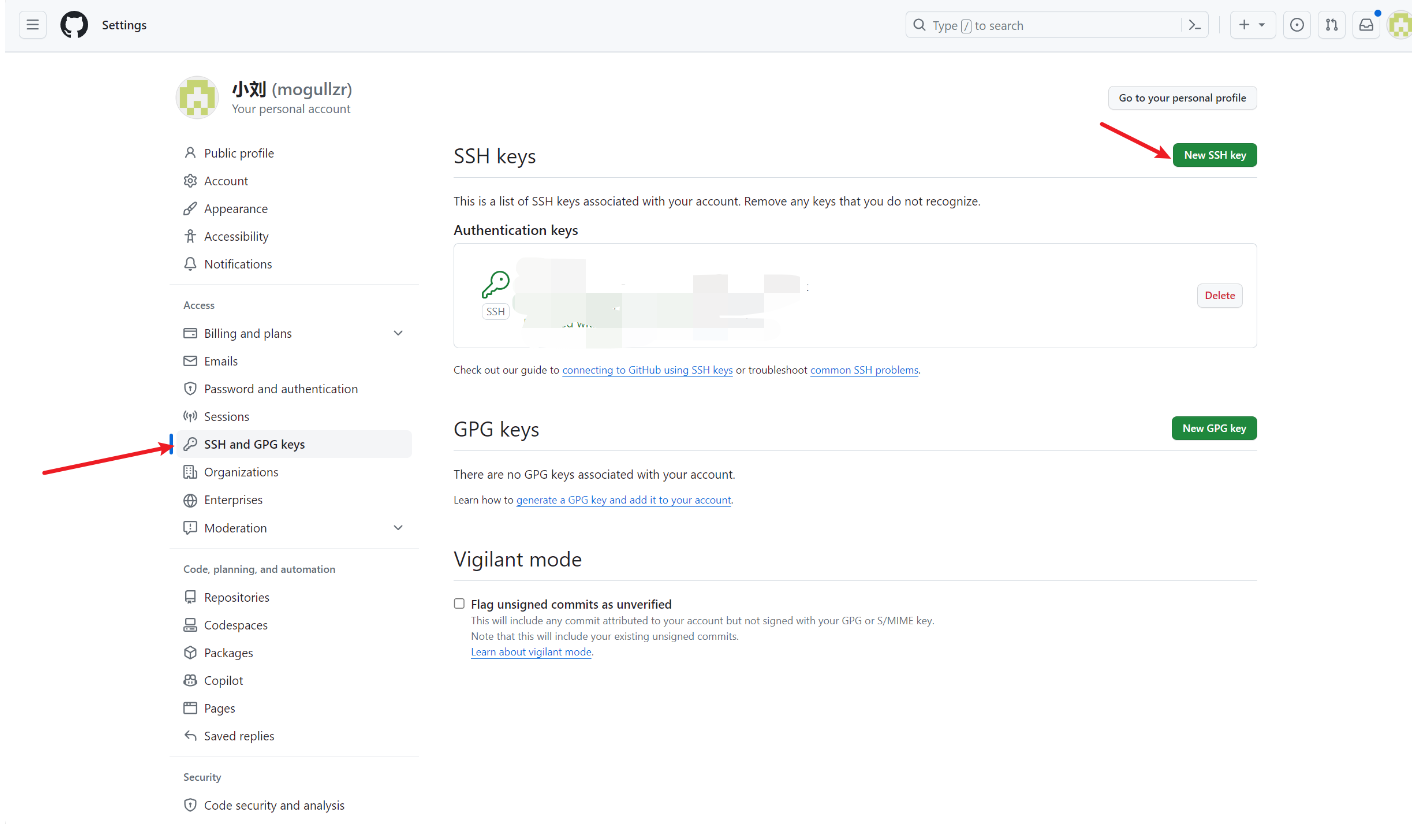Expand Moderation section chevron
The width and height of the screenshot is (1412, 824).
point(398,528)
